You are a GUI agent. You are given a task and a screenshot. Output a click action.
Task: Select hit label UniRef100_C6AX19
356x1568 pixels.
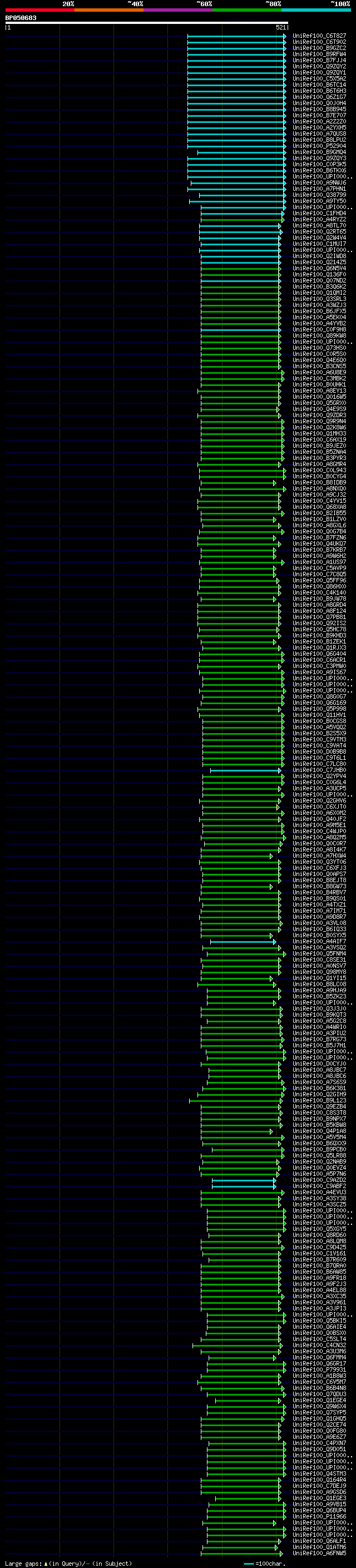click(319, 439)
